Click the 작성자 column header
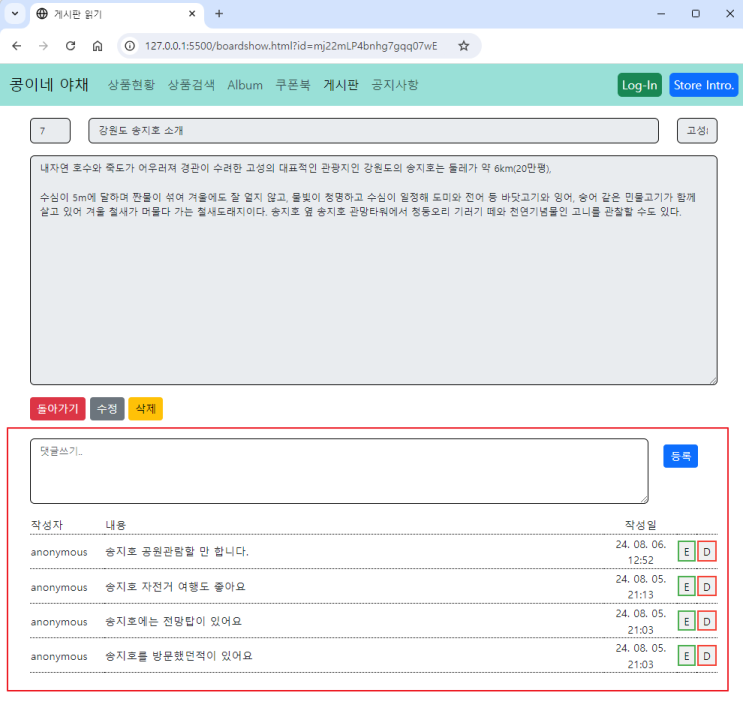Image resolution: width=743 pixels, height=723 pixels. tap(46, 525)
